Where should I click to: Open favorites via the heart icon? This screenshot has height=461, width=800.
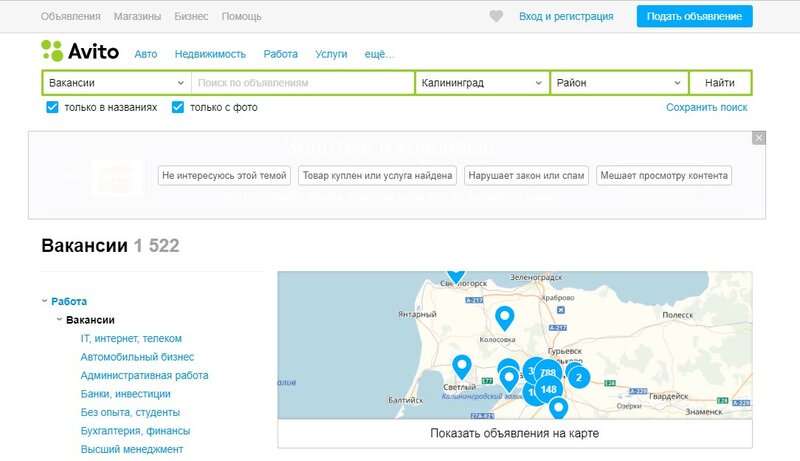pos(496,16)
